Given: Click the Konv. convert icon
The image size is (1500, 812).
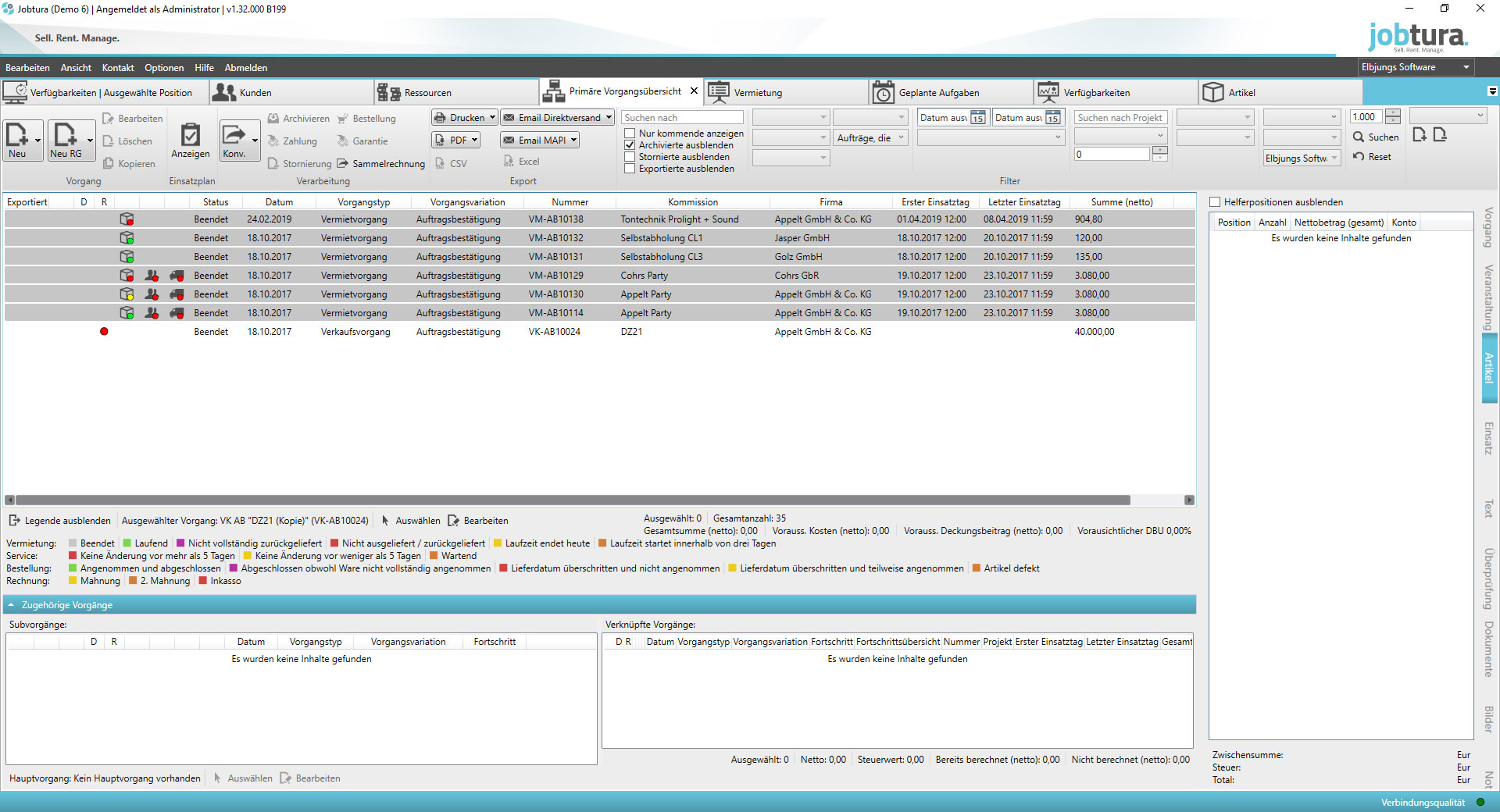Looking at the screenshot, I should (234, 135).
